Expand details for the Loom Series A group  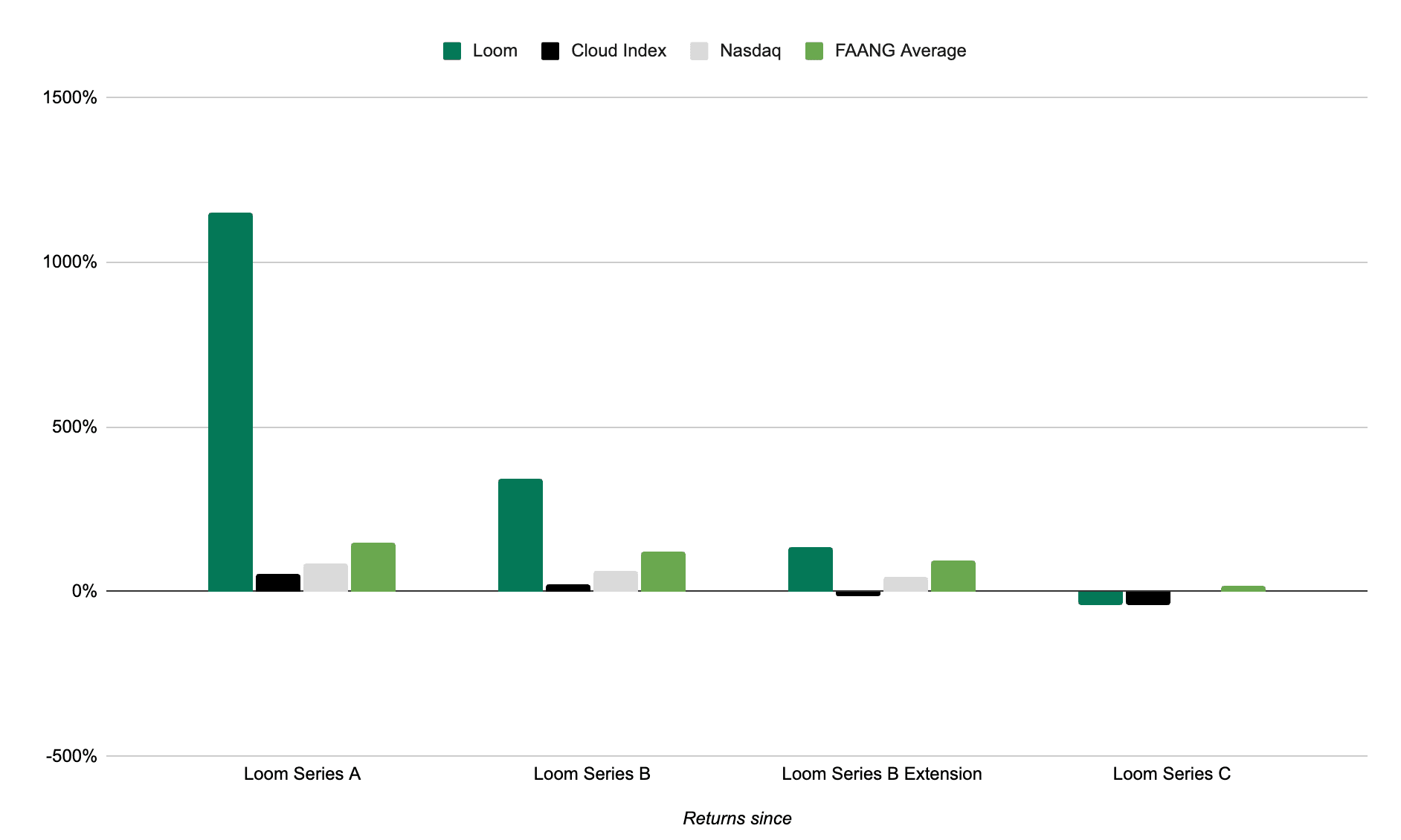click(302, 774)
